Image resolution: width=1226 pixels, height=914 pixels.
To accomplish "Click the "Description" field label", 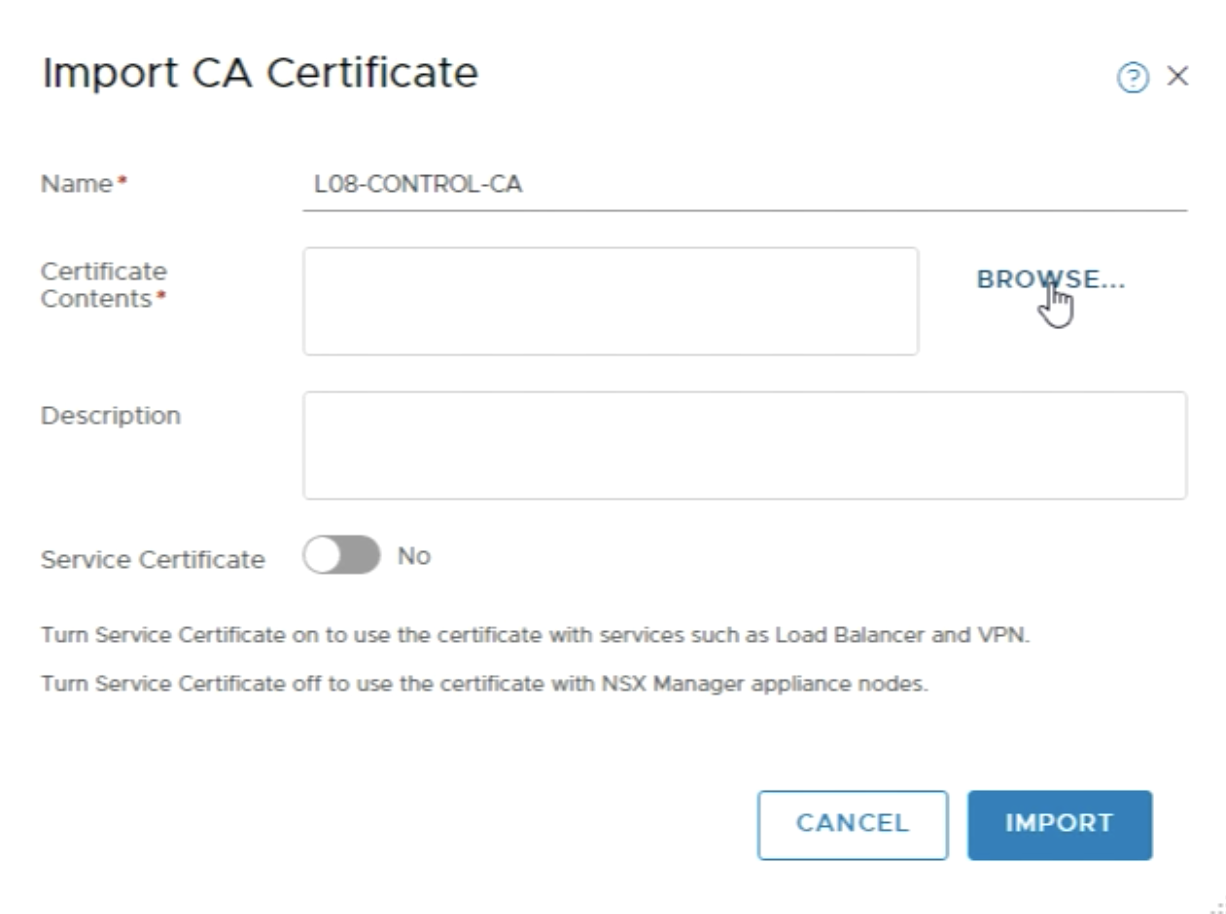I will 110,415.
